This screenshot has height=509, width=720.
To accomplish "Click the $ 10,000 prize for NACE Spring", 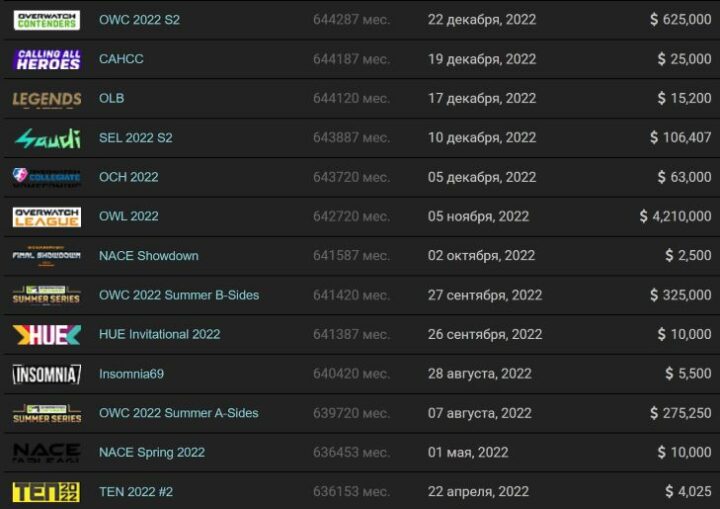I will tap(684, 452).
